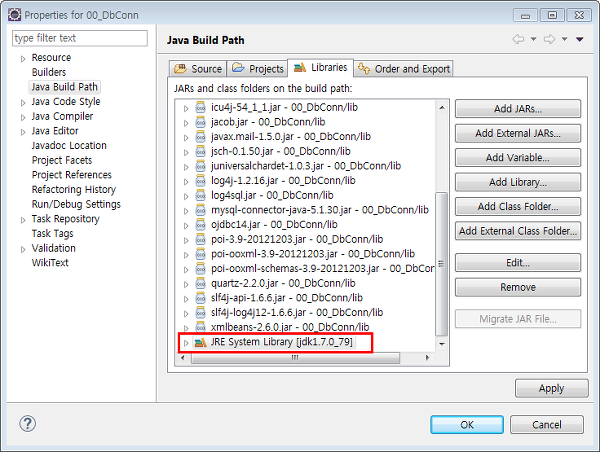This screenshot has width=600, height=452.
Task: Open the Run/Debug Settings page
Action: (76, 204)
